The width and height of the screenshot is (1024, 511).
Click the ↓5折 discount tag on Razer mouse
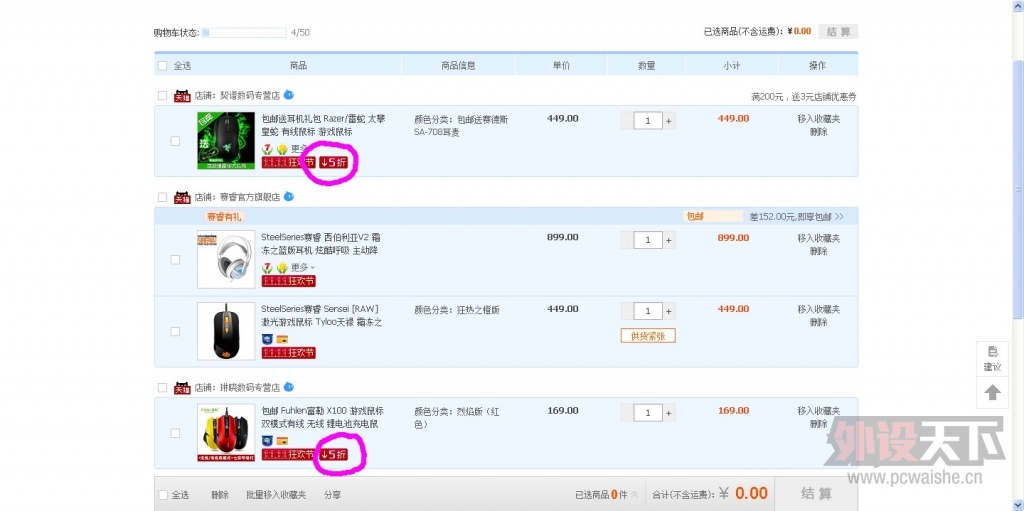pos(333,162)
